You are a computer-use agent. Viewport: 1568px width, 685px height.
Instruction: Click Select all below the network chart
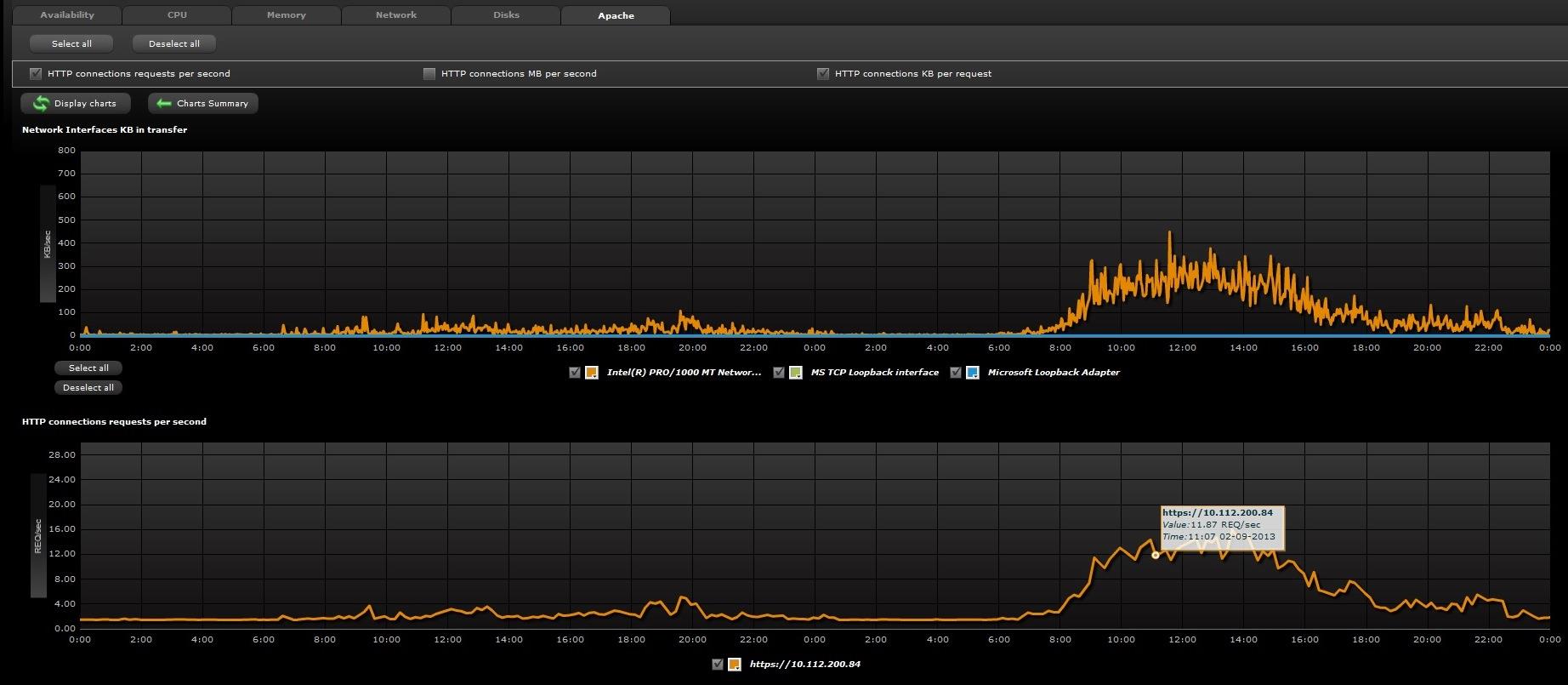point(88,368)
